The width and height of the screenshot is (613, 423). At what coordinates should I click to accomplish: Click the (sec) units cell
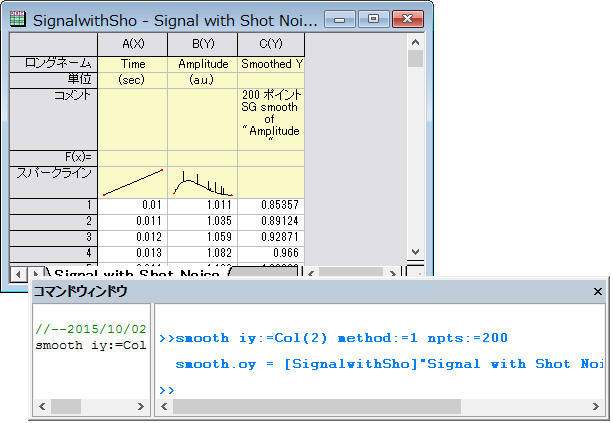coord(133,80)
